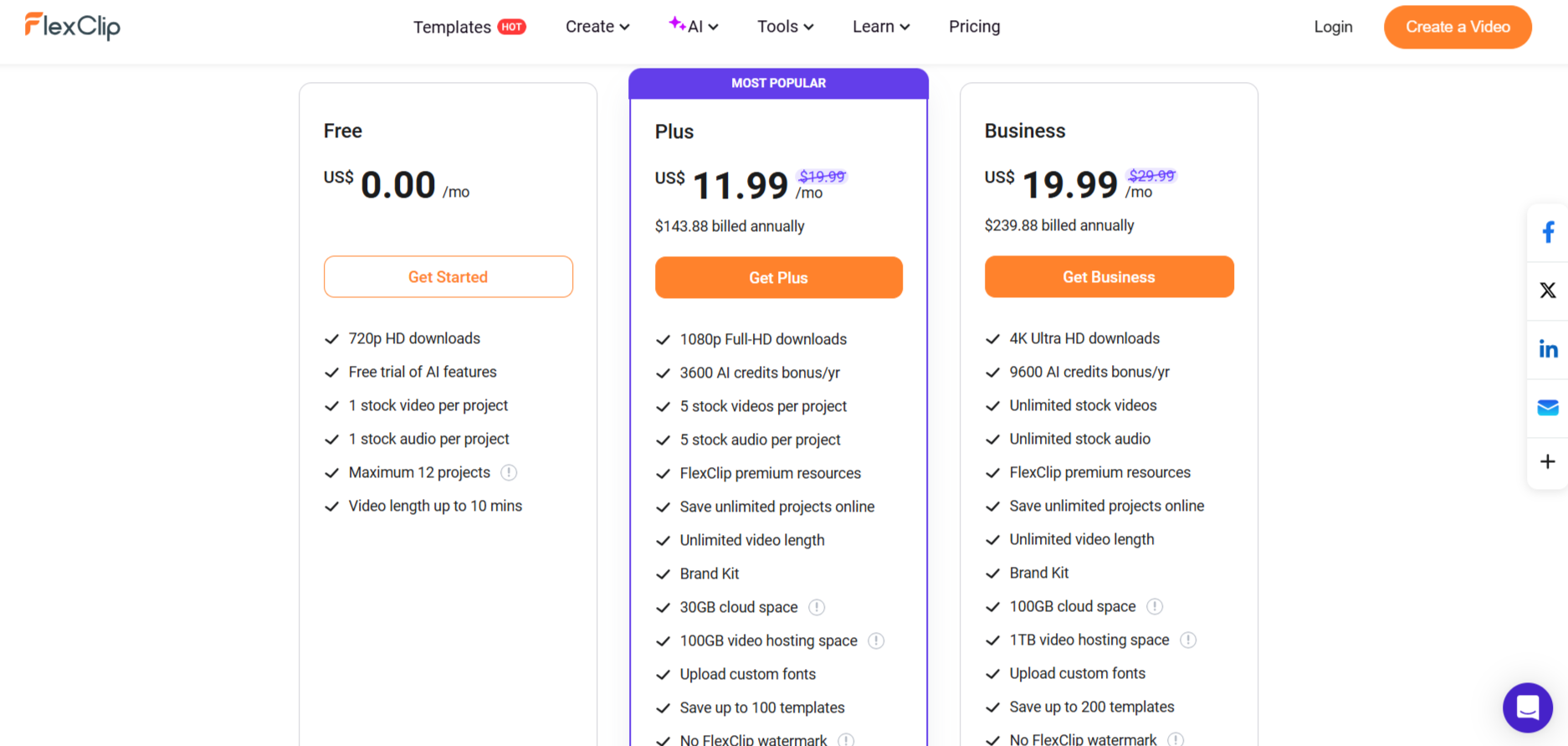Open the Facebook share icon
Viewport: 1568px width, 746px height.
[1549, 232]
